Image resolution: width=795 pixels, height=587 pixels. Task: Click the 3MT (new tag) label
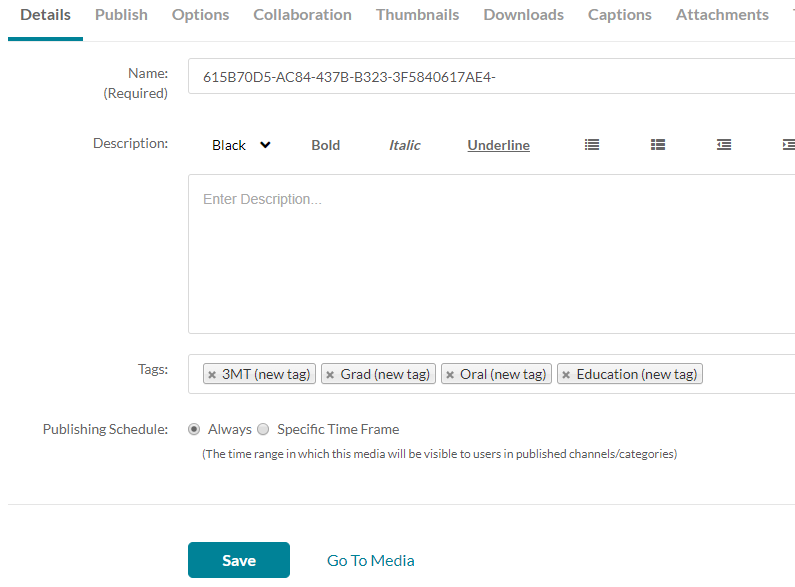[266, 374]
